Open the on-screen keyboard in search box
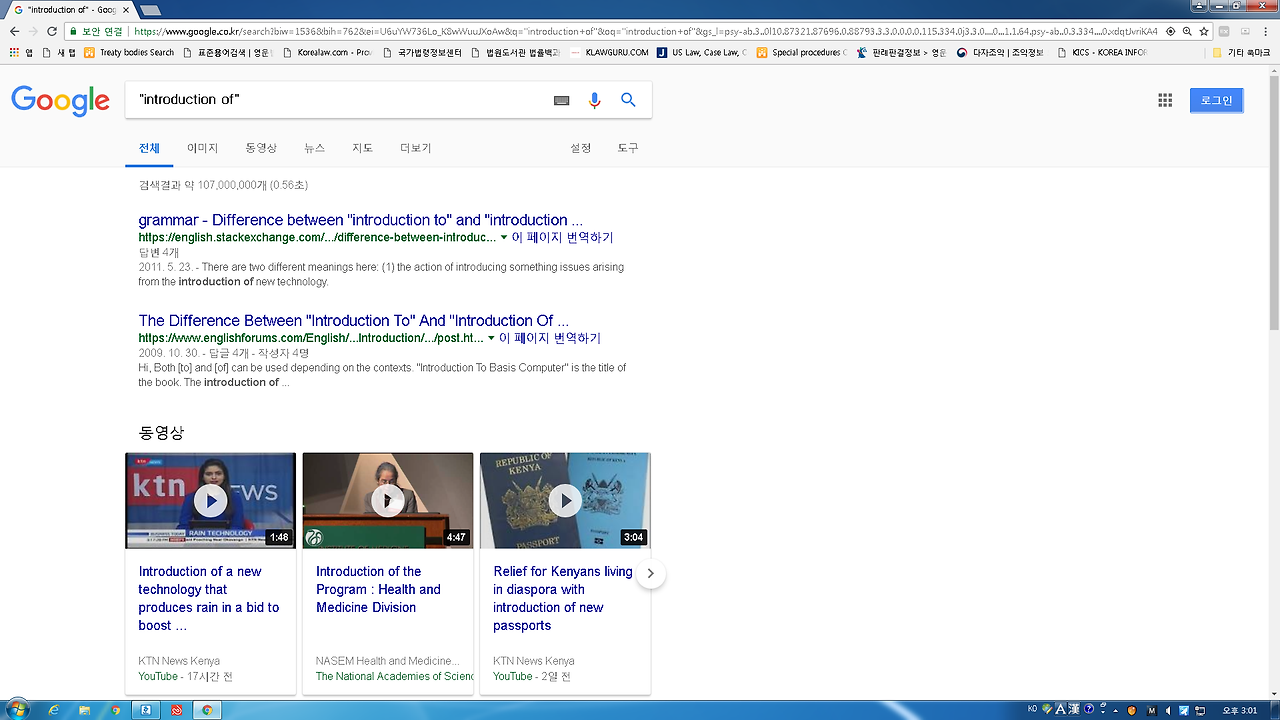Viewport: 1280px width, 720px height. point(562,100)
